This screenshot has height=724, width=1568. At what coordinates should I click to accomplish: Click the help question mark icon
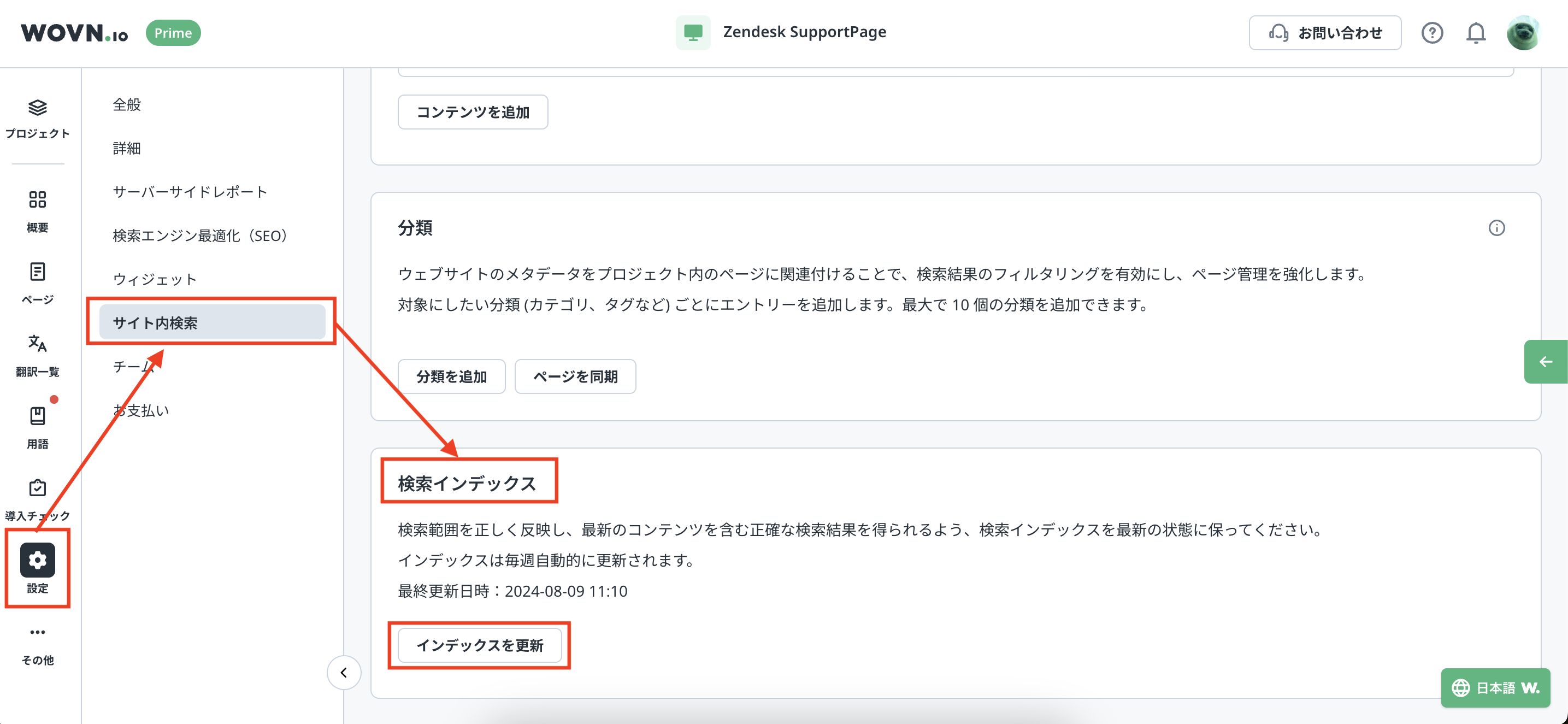[x=1431, y=33]
